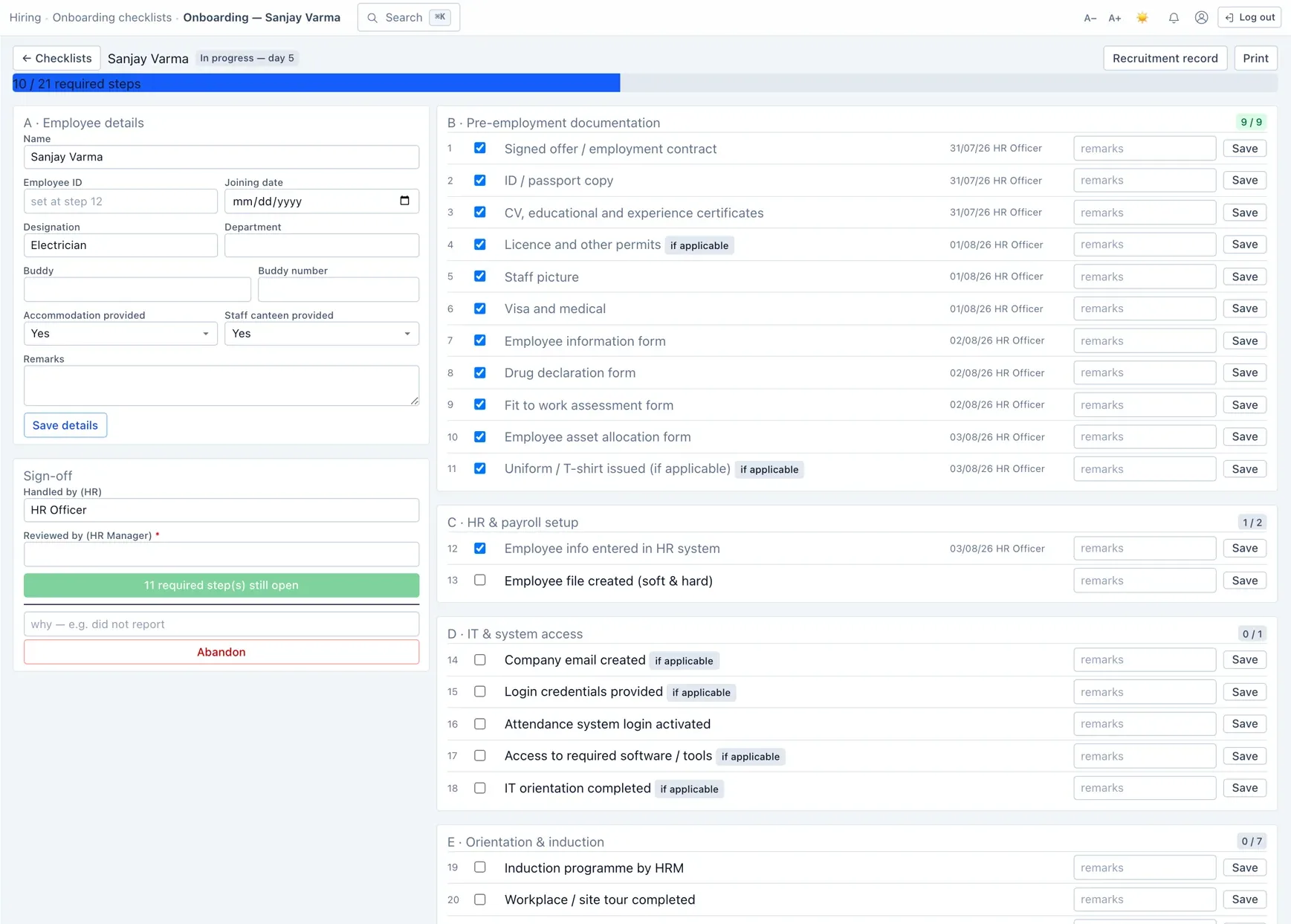
Task: Navigate to Onboarding checklists breadcrumb
Action: click(111, 17)
